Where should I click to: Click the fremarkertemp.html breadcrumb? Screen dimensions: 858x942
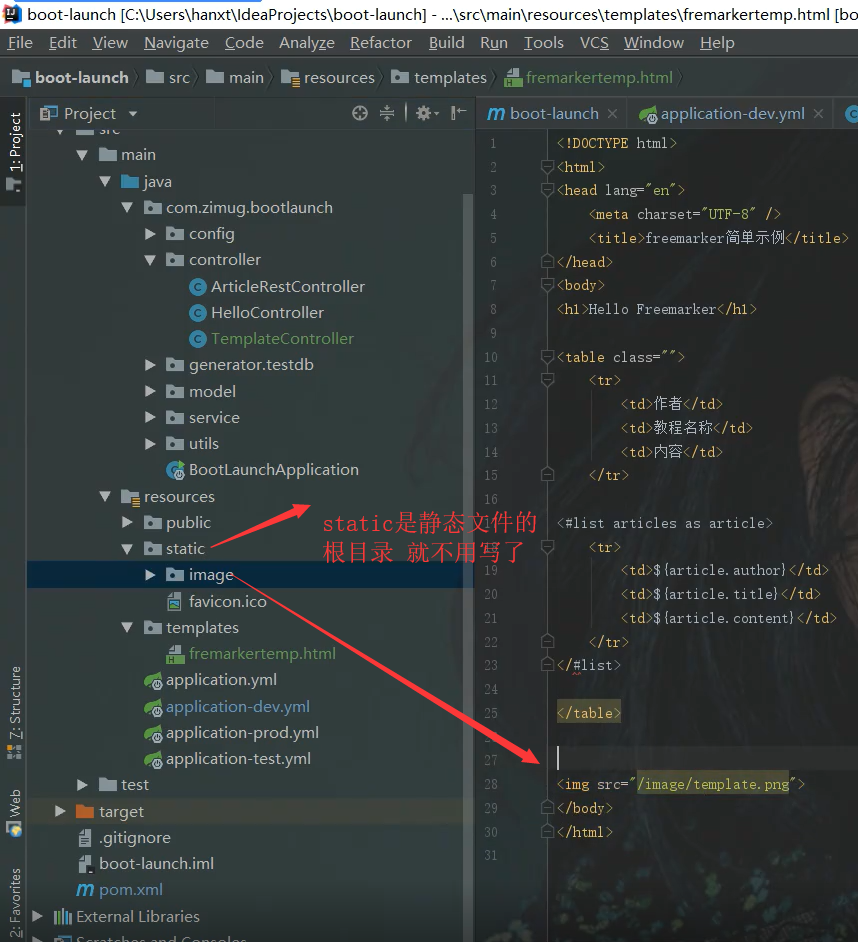tap(589, 77)
